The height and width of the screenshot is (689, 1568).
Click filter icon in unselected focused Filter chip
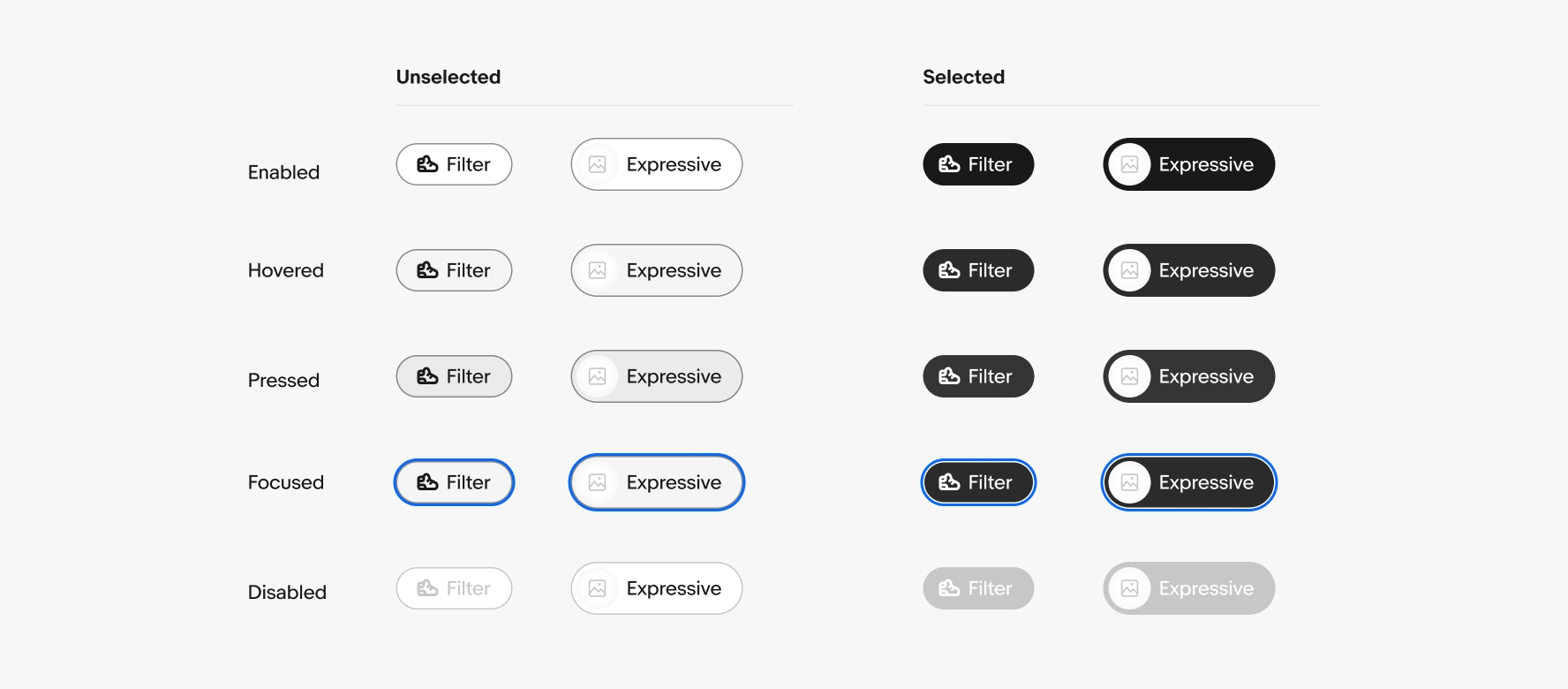pyautogui.click(x=427, y=482)
